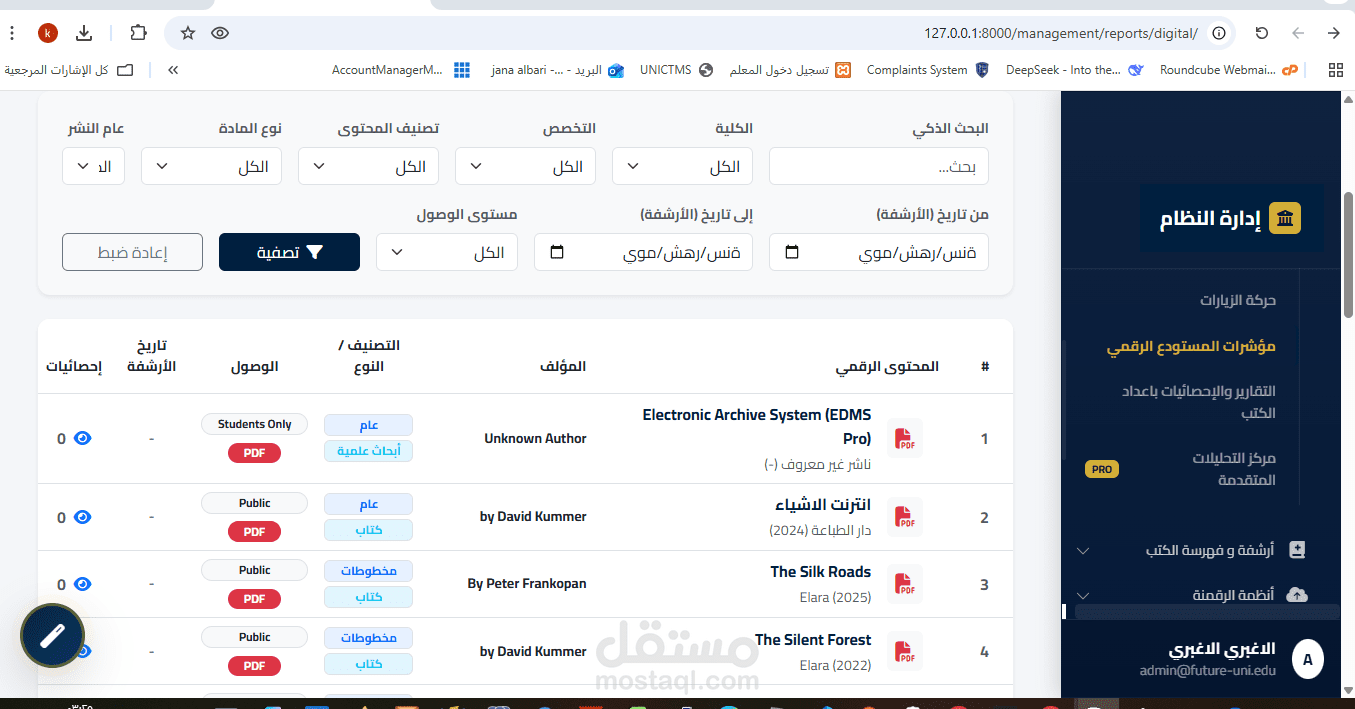Reload the browser page

pyautogui.click(x=1262, y=33)
